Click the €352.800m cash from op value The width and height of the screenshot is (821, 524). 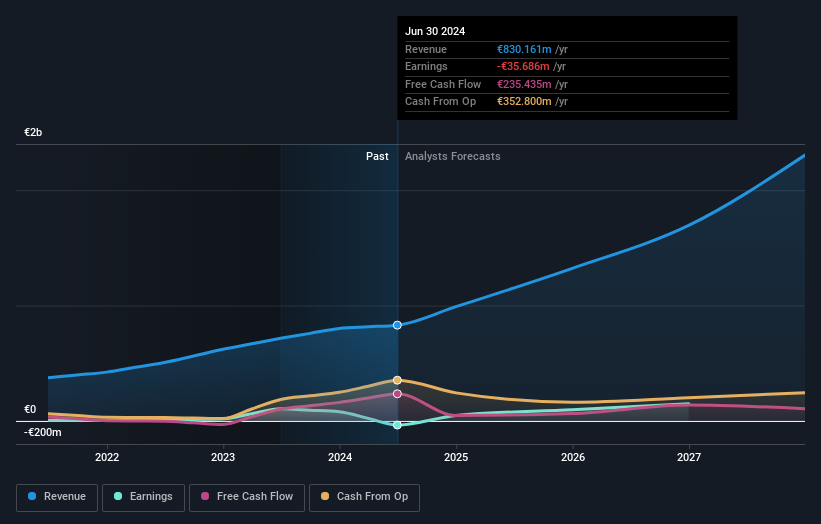(524, 102)
